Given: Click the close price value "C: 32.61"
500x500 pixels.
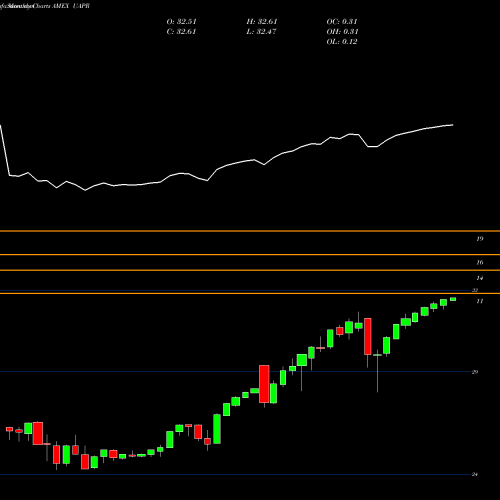Looking at the screenshot, I should (x=181, y=32).
